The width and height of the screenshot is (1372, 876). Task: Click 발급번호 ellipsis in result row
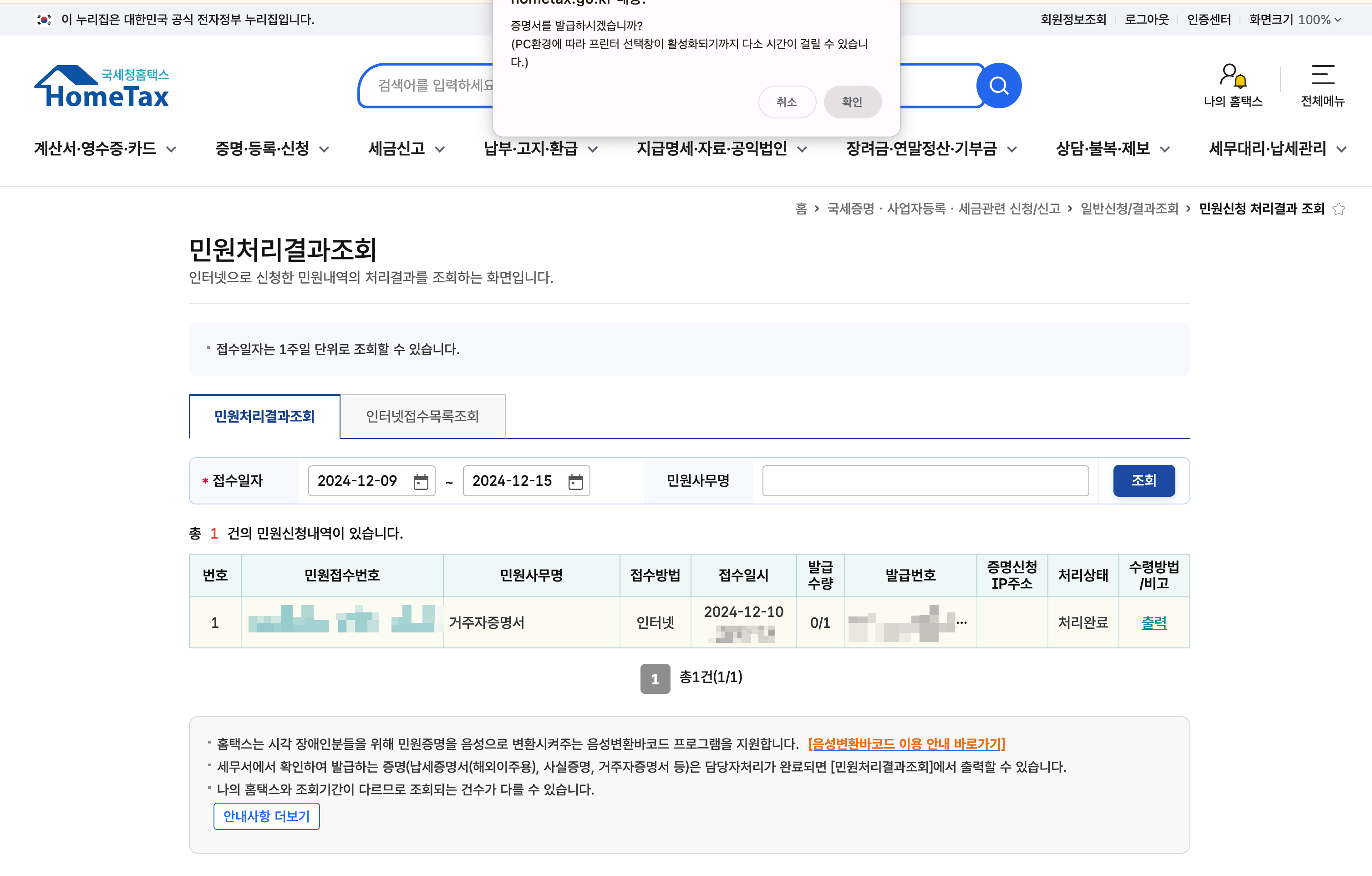(962, 622)
